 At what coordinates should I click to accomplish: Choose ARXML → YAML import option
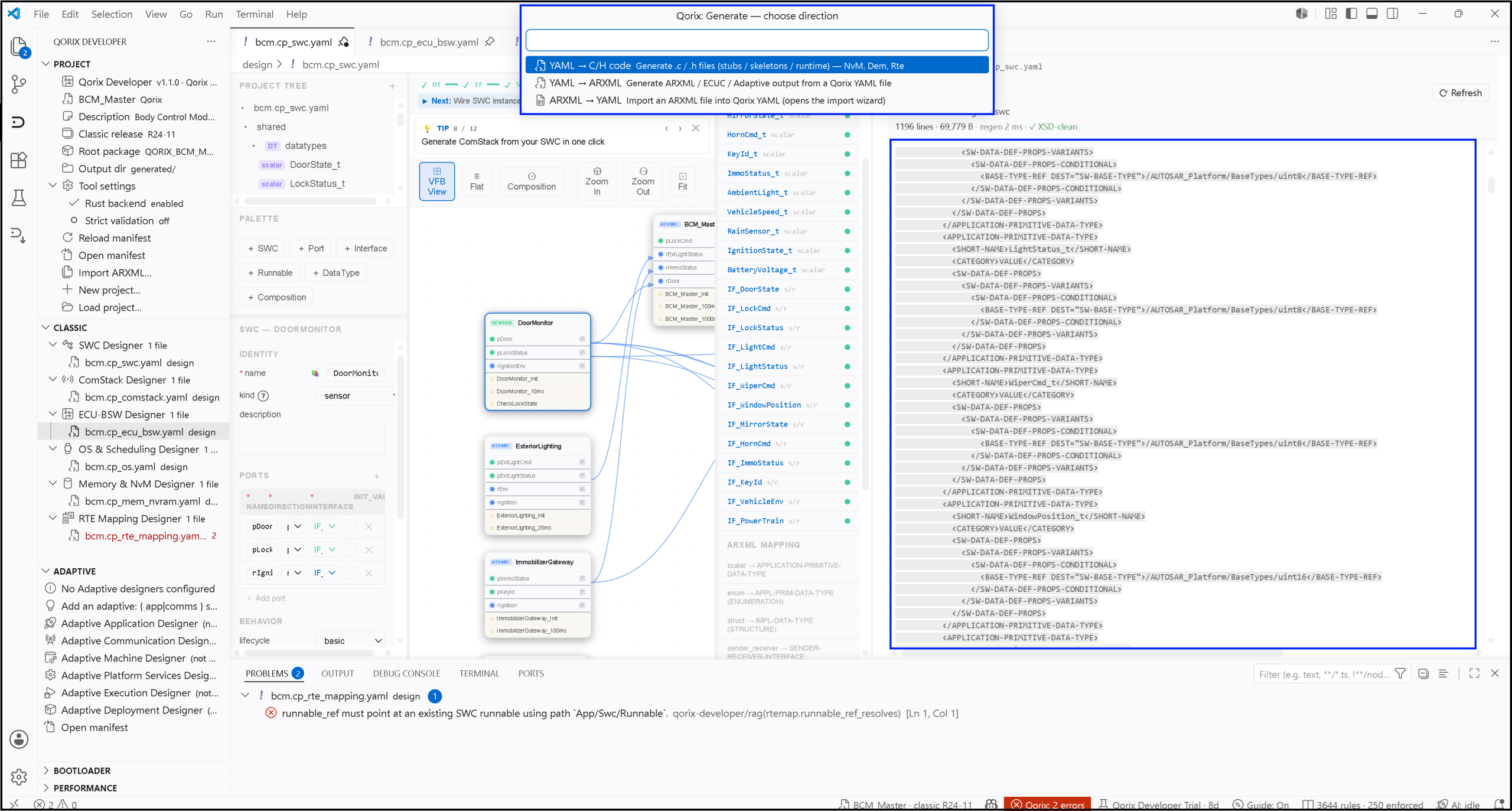757,100
